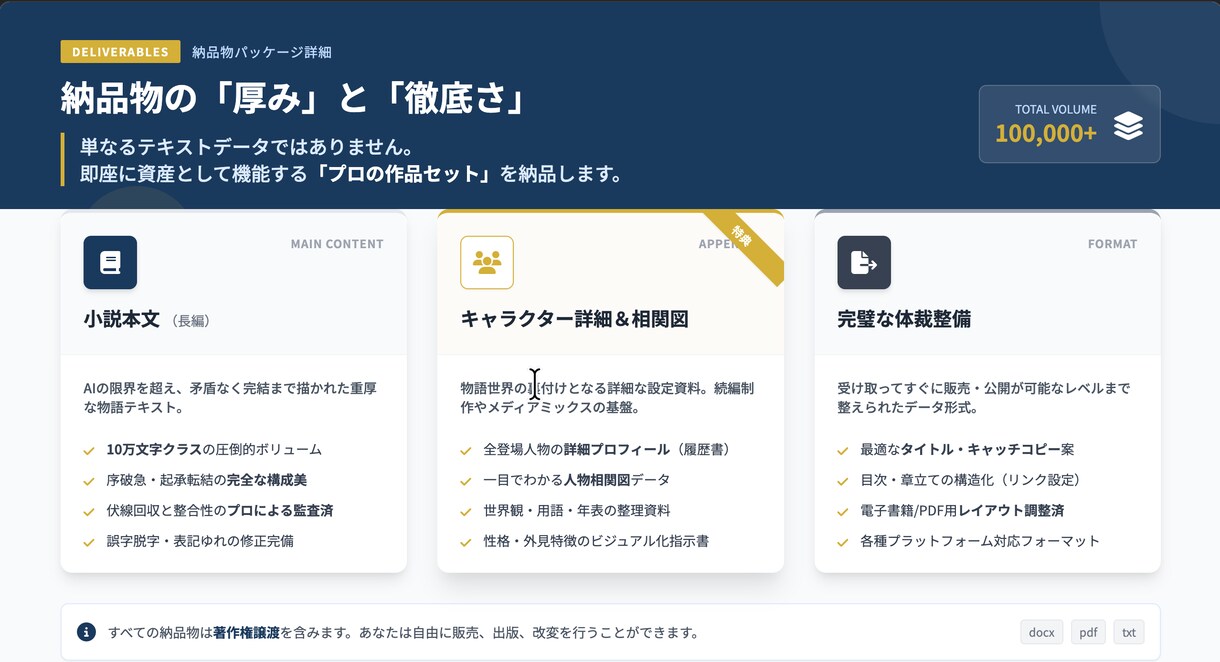Click the FORMAT label
Viewport: 1220px width, 662px height.
1112,244
